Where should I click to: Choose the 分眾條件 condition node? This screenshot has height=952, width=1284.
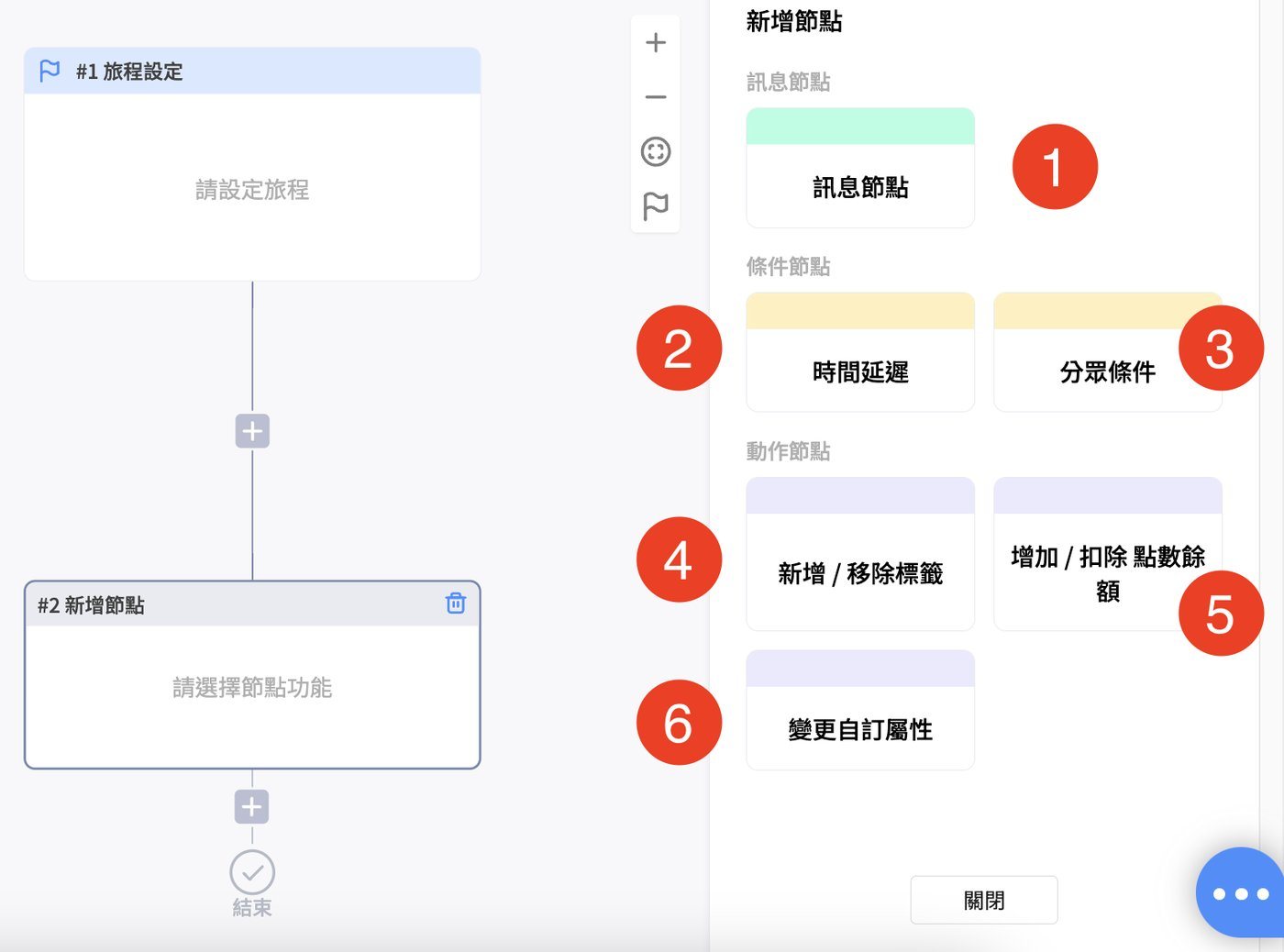(x=1108, y=352)
